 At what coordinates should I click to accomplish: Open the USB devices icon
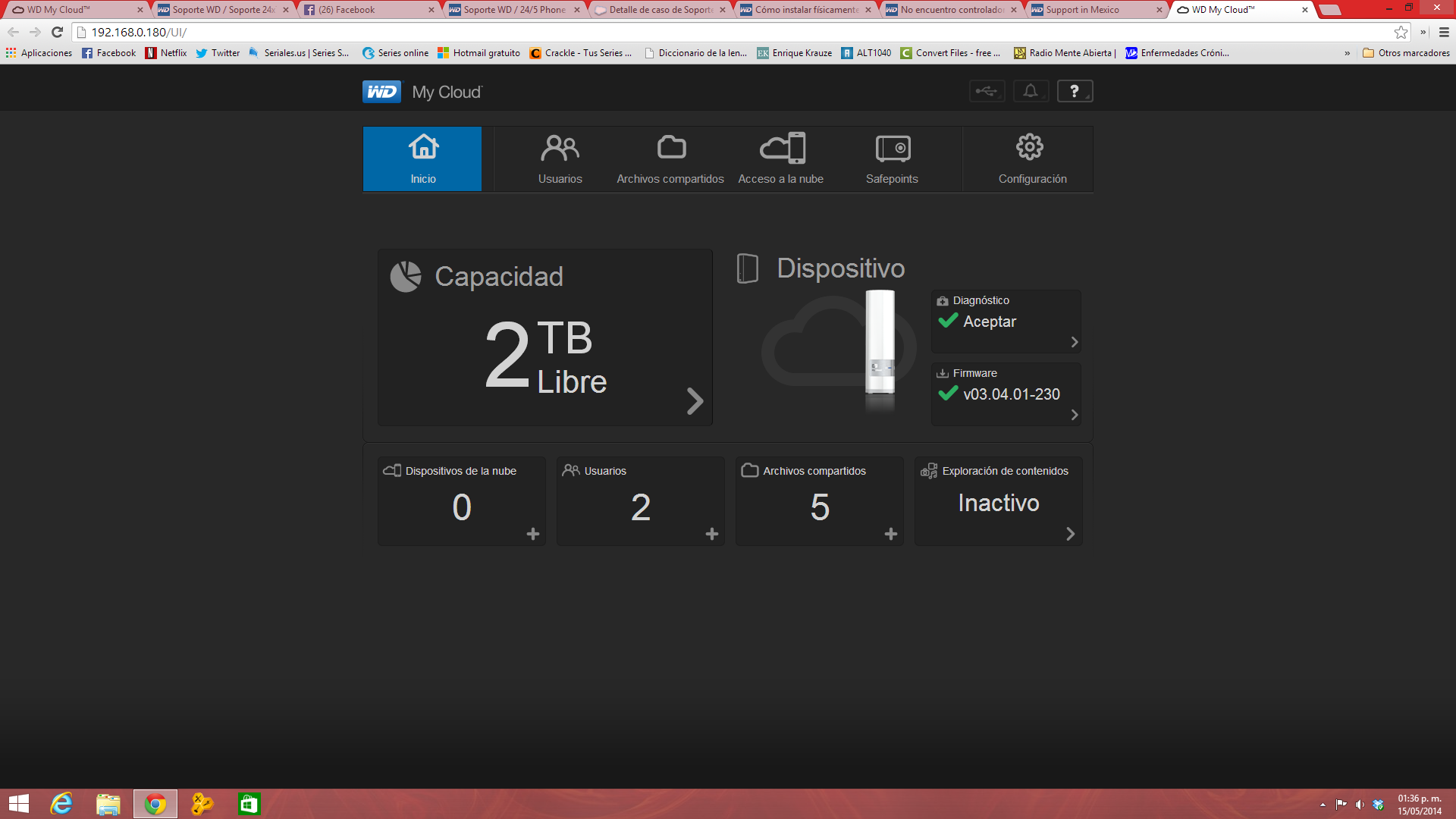coord(987,91)
